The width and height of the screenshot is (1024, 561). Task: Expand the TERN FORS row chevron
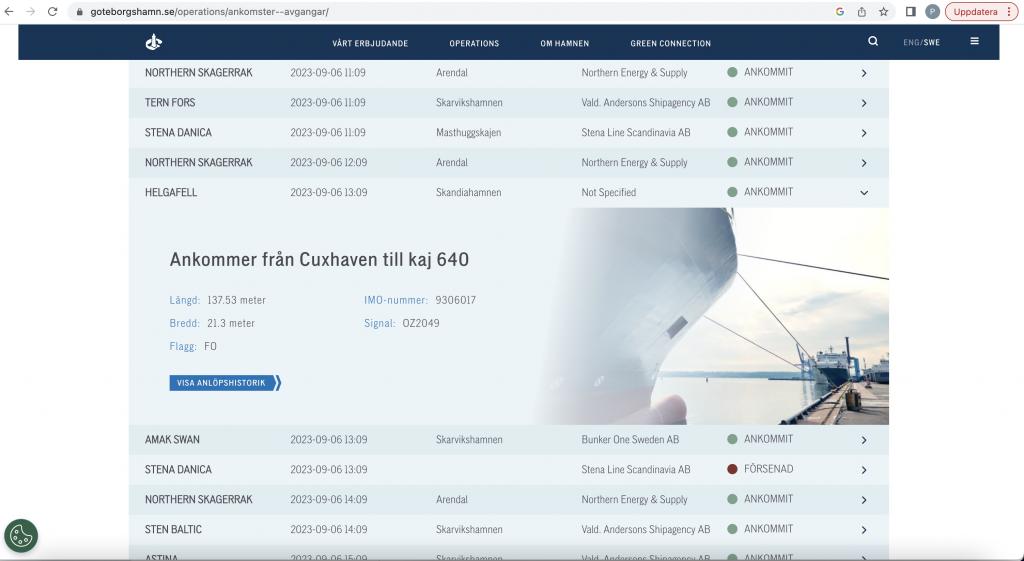coord(864,103)
